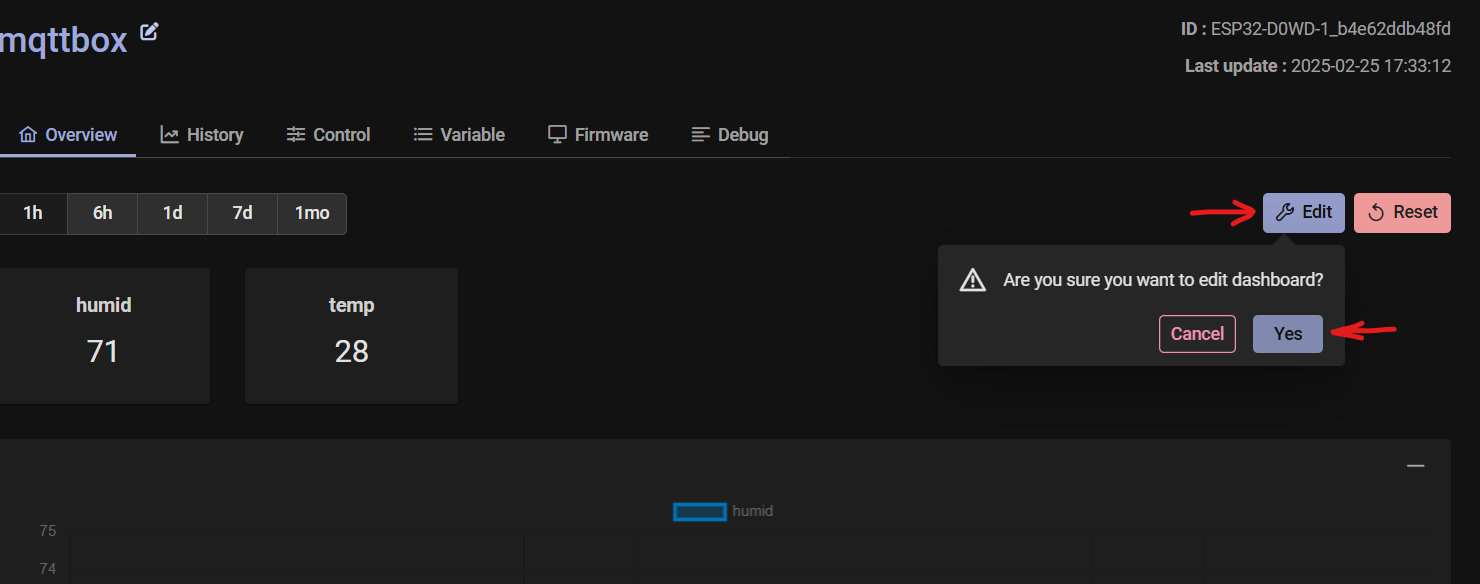This screenshot has width=1480, height=584.
Task: Click the sliders icon beside Control
Action: 294,133
